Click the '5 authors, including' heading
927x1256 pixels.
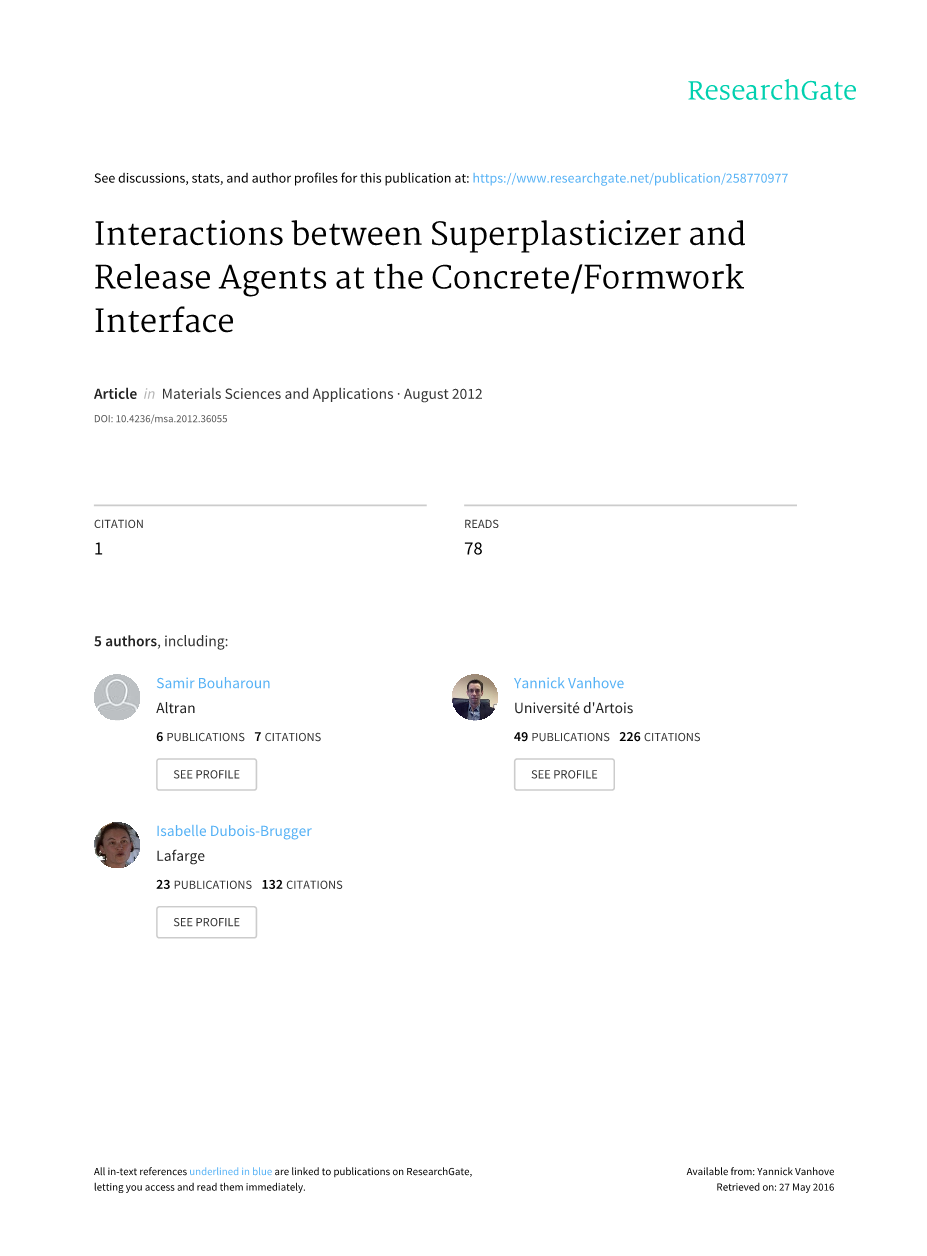pos(161,641)
